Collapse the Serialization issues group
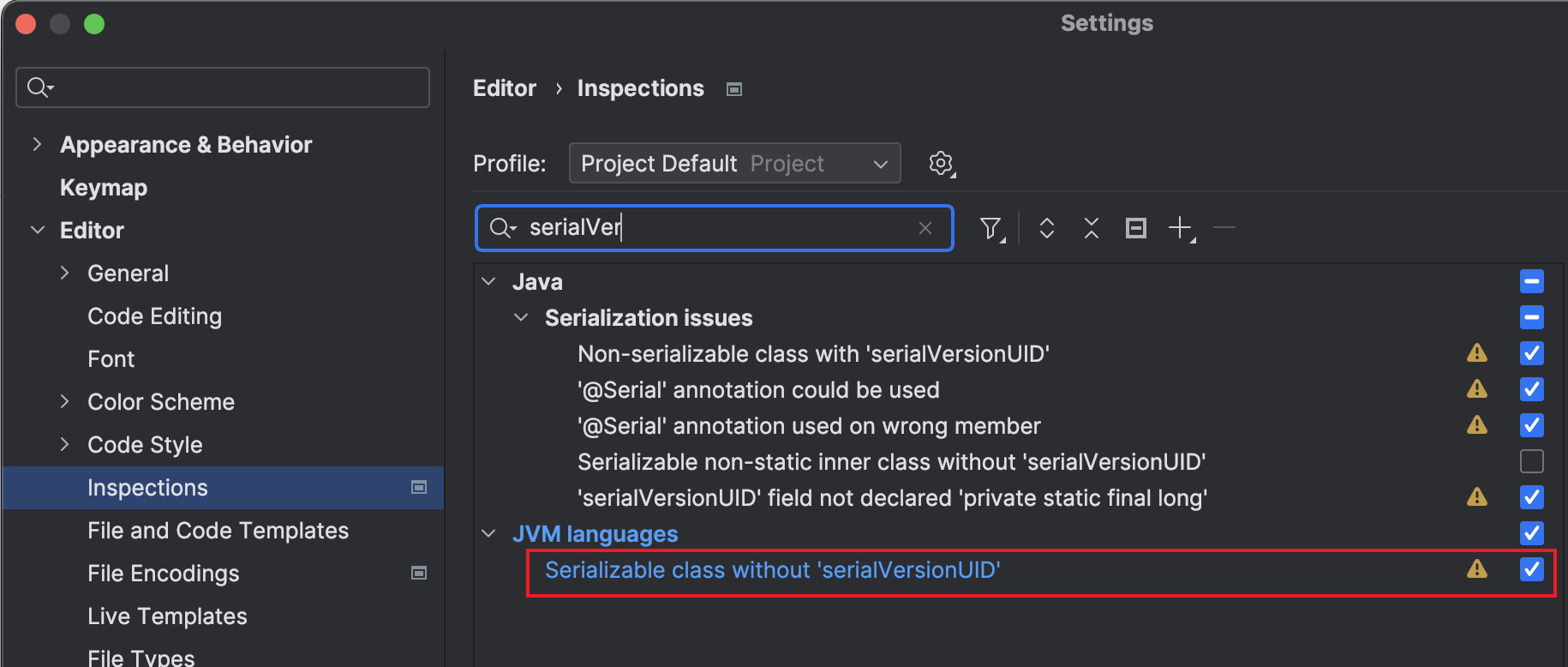Image resolution: width=1568 pixels, height=667 pixels. click(x=521, y=318)
